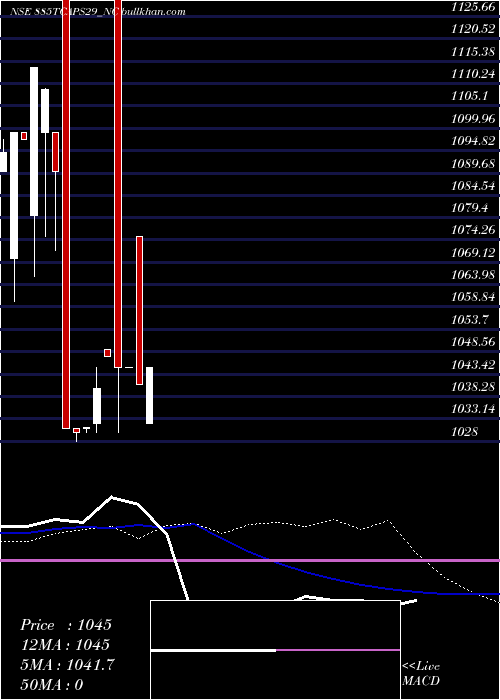Click the 1105.1 price axis label

click(469, 96)
